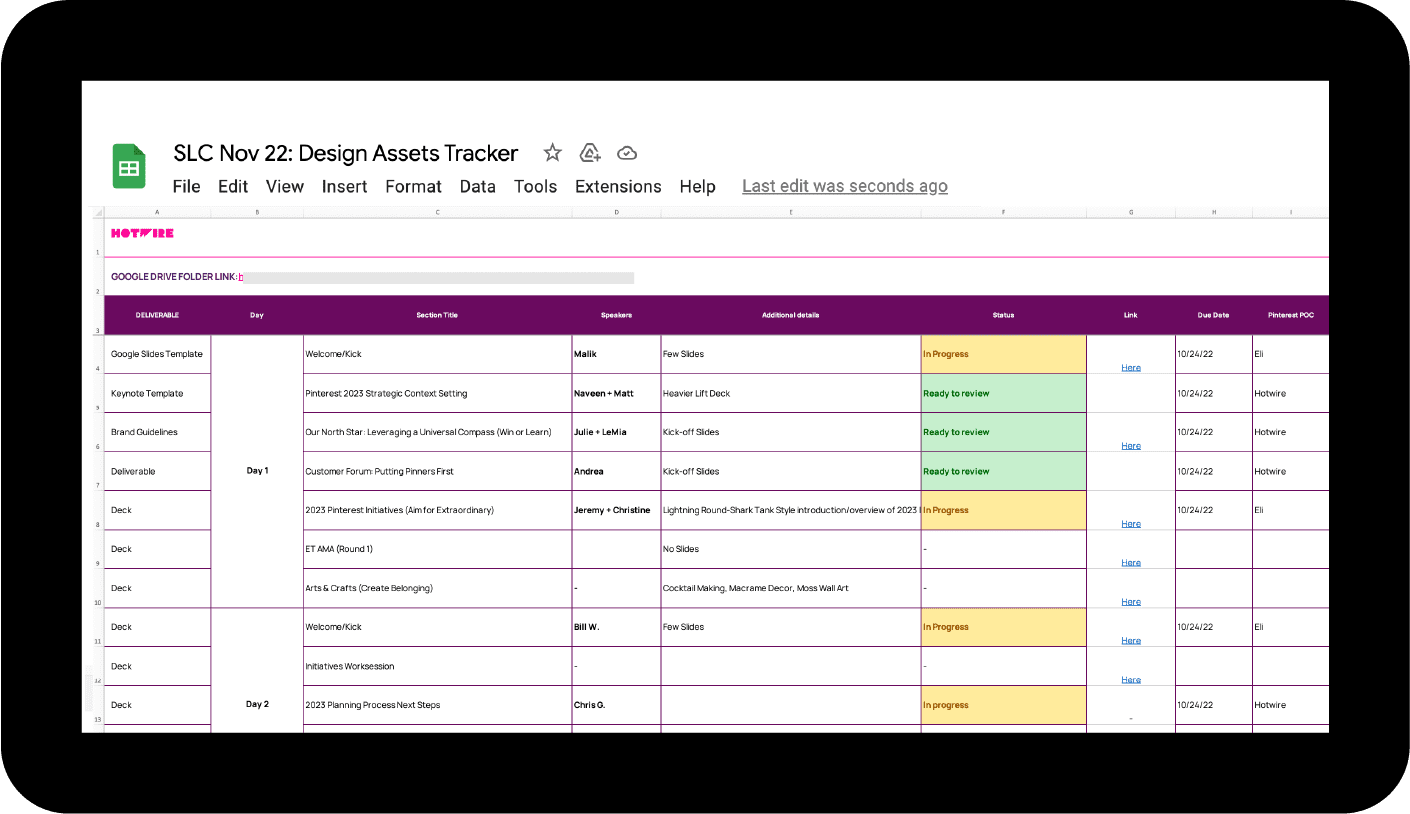Open Here link in Initiatives Worksession row

coord(1131,679)
